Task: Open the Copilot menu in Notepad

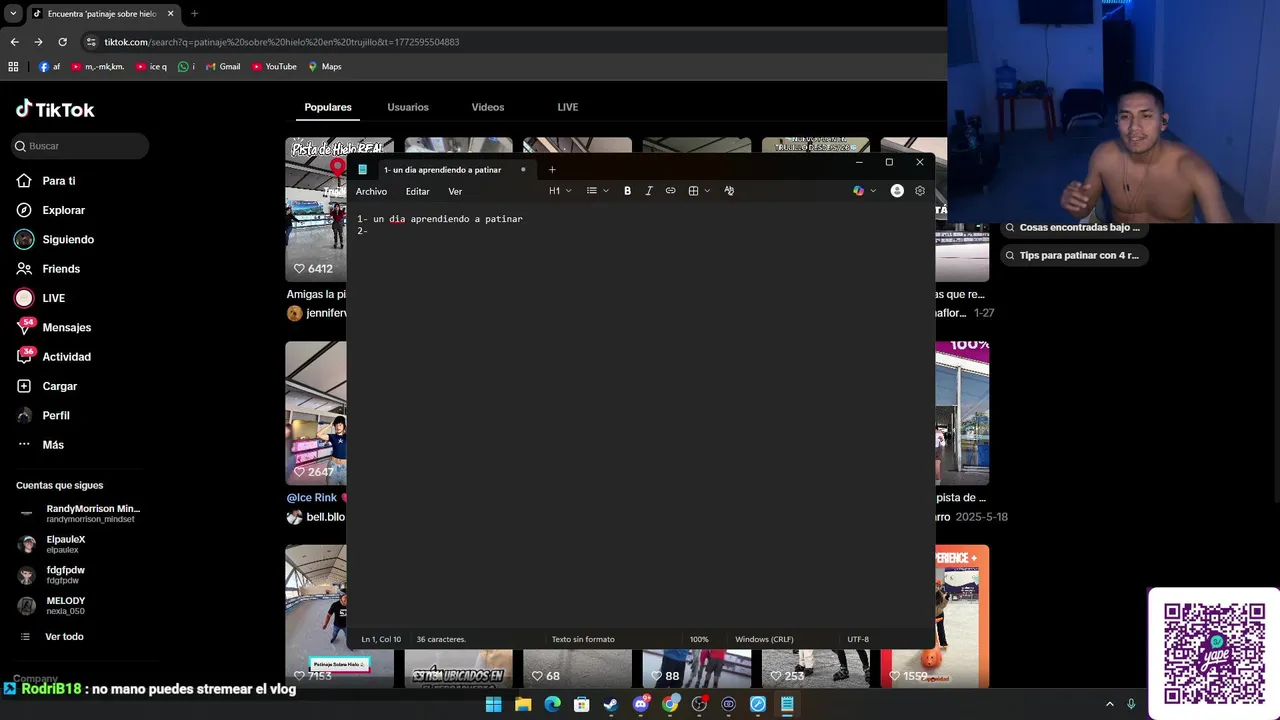Action: click(858, 191)
